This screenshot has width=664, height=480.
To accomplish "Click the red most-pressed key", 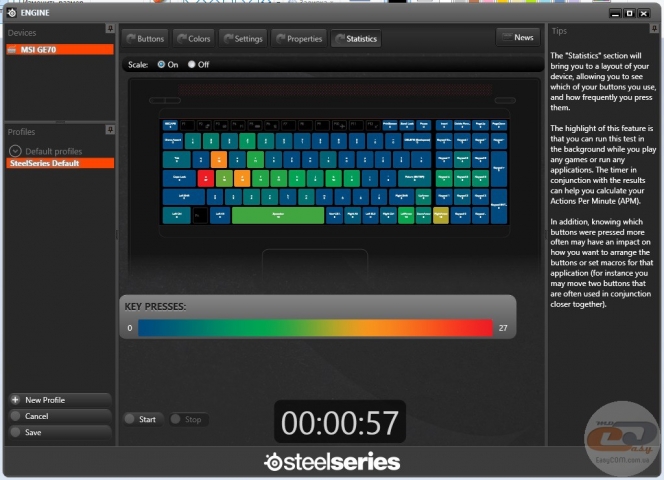I will click(x=205, y=178).
